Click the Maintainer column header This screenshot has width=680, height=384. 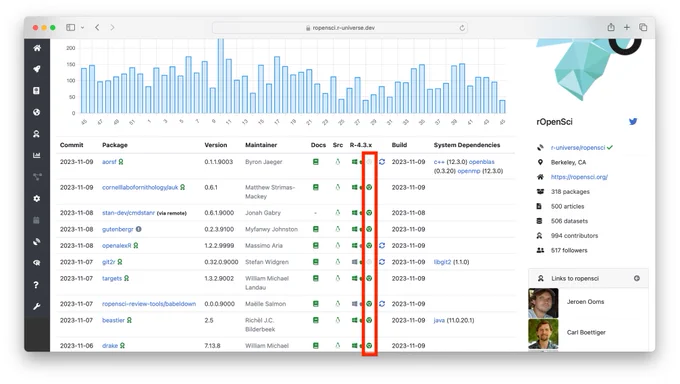point(261,145)
